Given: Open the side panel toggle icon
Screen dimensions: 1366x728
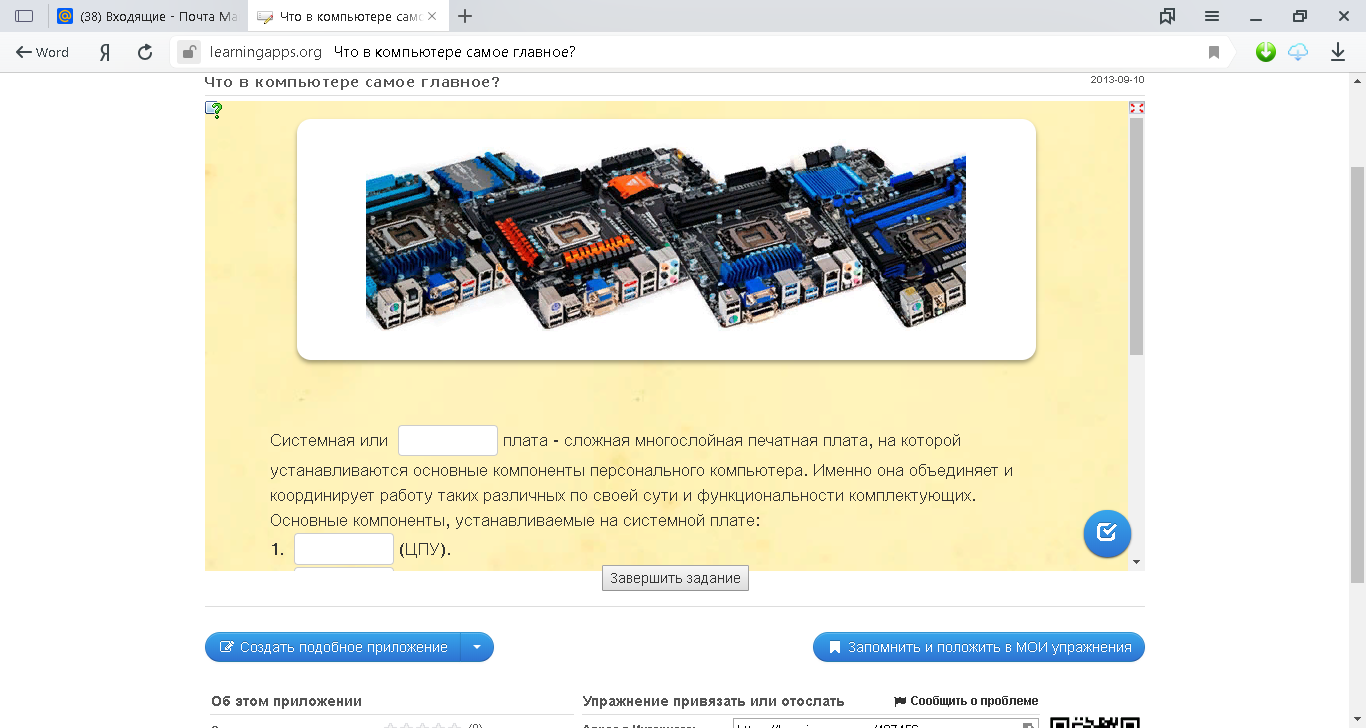Looking at the screenshot, I should click(x=24, y=16).
